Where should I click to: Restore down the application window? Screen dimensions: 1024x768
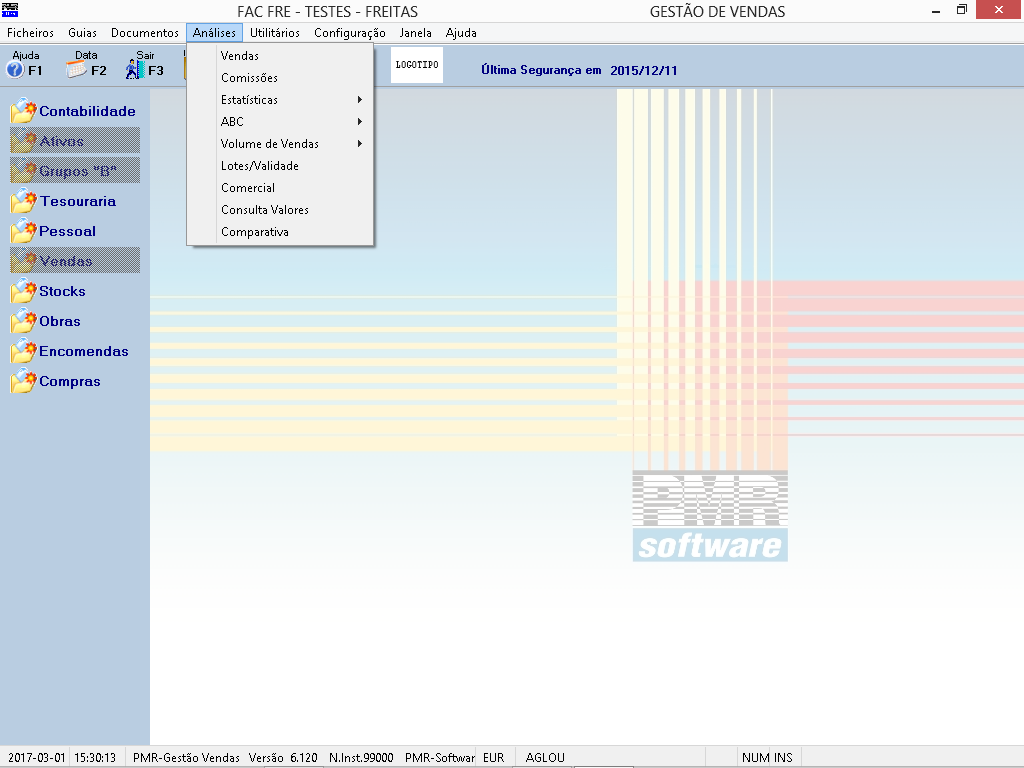tap(961, 10)
